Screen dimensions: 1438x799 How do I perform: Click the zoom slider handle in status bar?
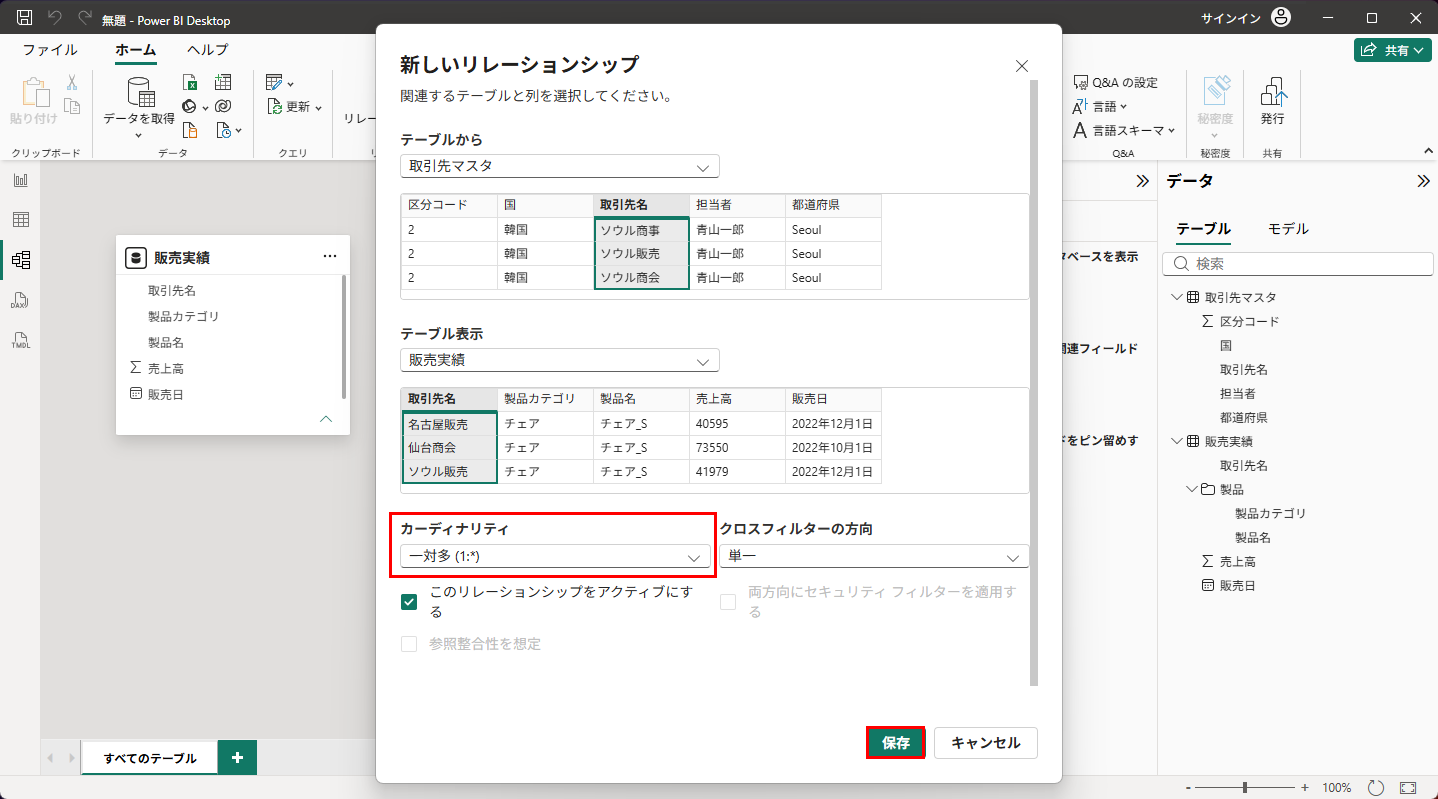(1244, 788)
